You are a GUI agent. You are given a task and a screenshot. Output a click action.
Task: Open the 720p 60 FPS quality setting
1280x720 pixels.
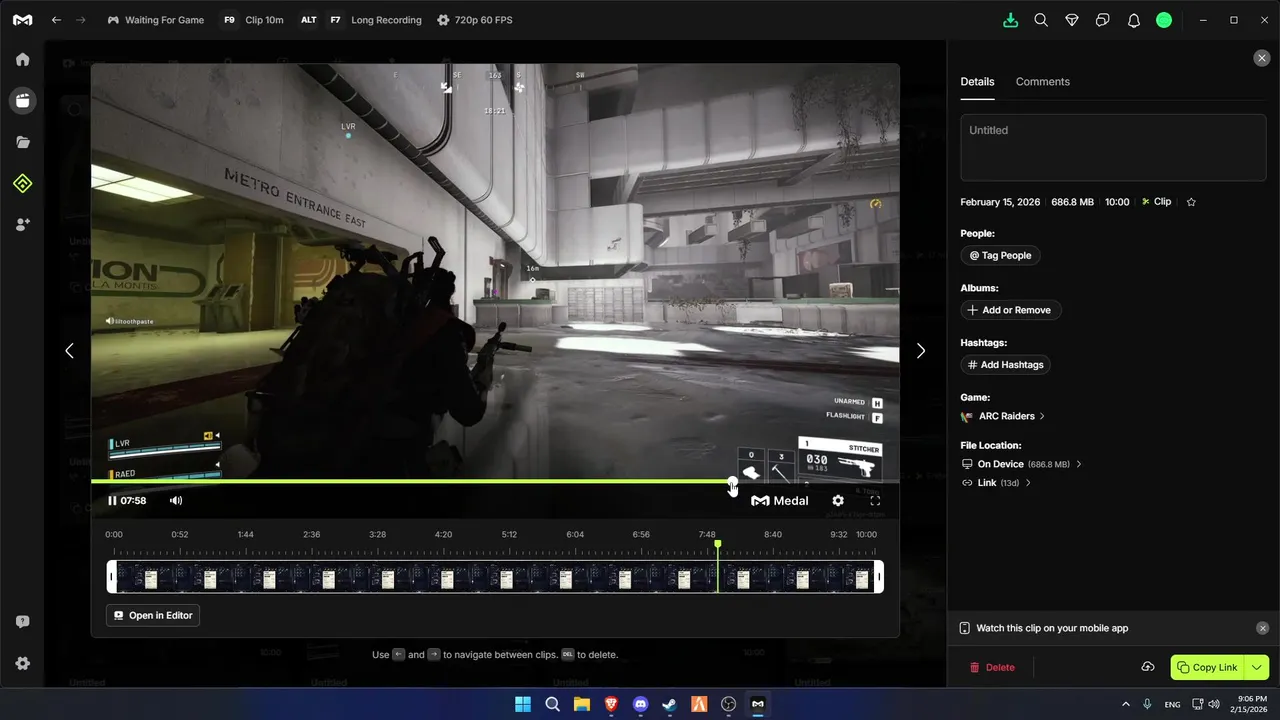pyautogui.click(x=475, y=20)
